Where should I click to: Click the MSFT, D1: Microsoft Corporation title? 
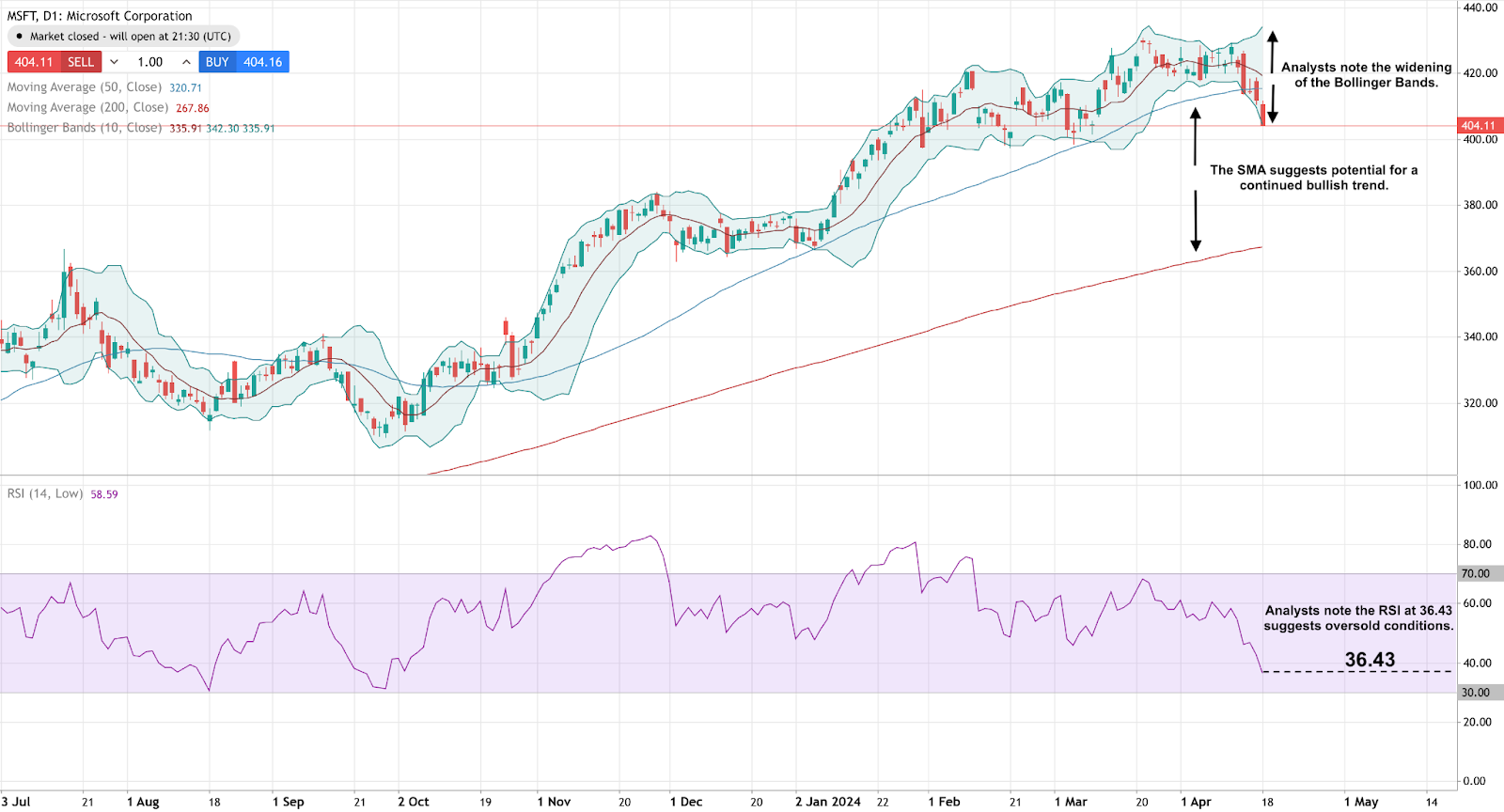pyautogui.click(x=100, y=16)
